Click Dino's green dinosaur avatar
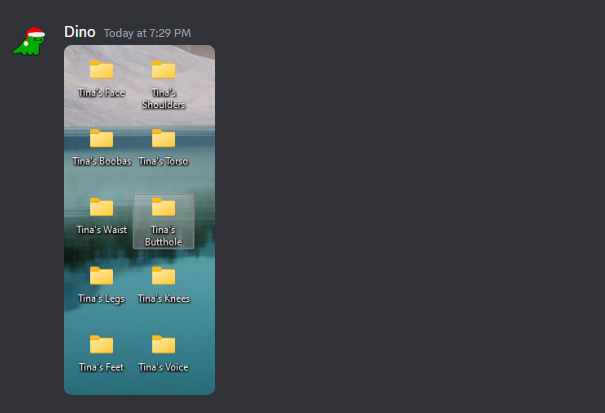 (29, 41)
